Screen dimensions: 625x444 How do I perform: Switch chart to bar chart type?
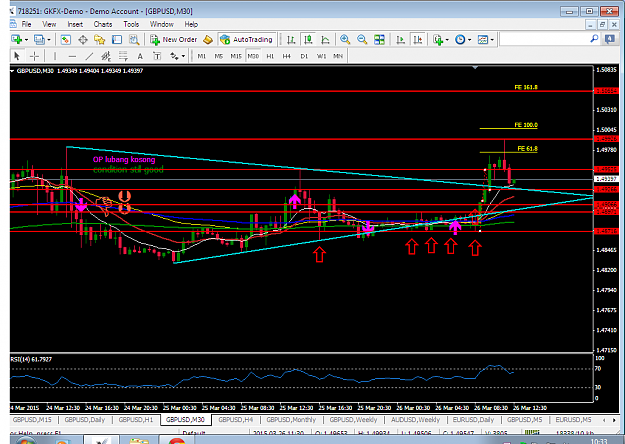(291, 39)
